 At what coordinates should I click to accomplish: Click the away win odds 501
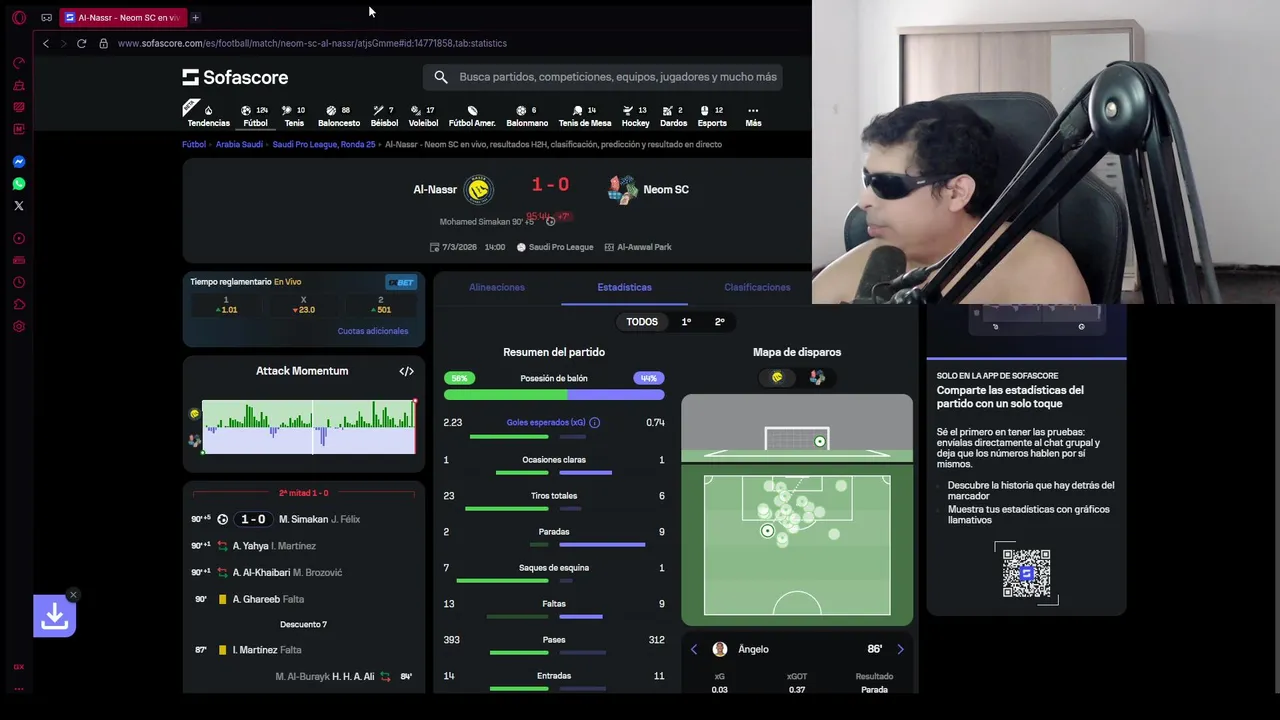coord(380,305)
